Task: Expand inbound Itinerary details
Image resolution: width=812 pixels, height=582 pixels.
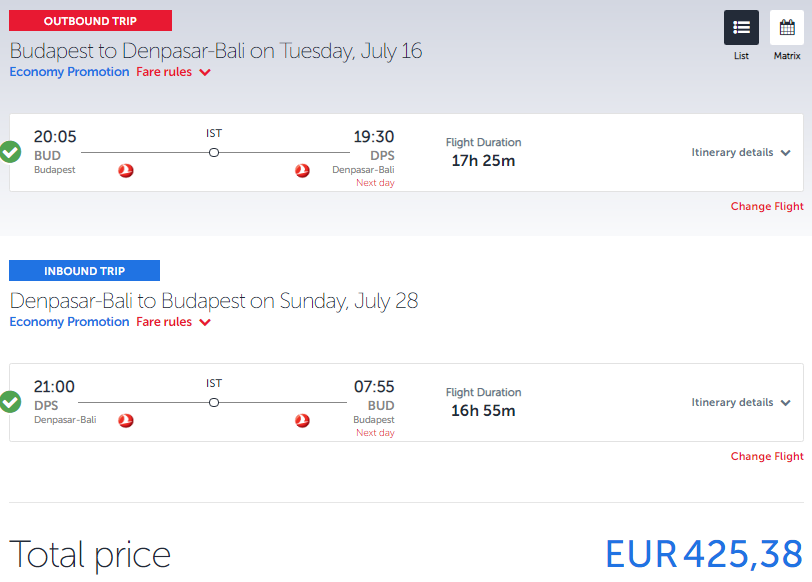Action: 741,402
